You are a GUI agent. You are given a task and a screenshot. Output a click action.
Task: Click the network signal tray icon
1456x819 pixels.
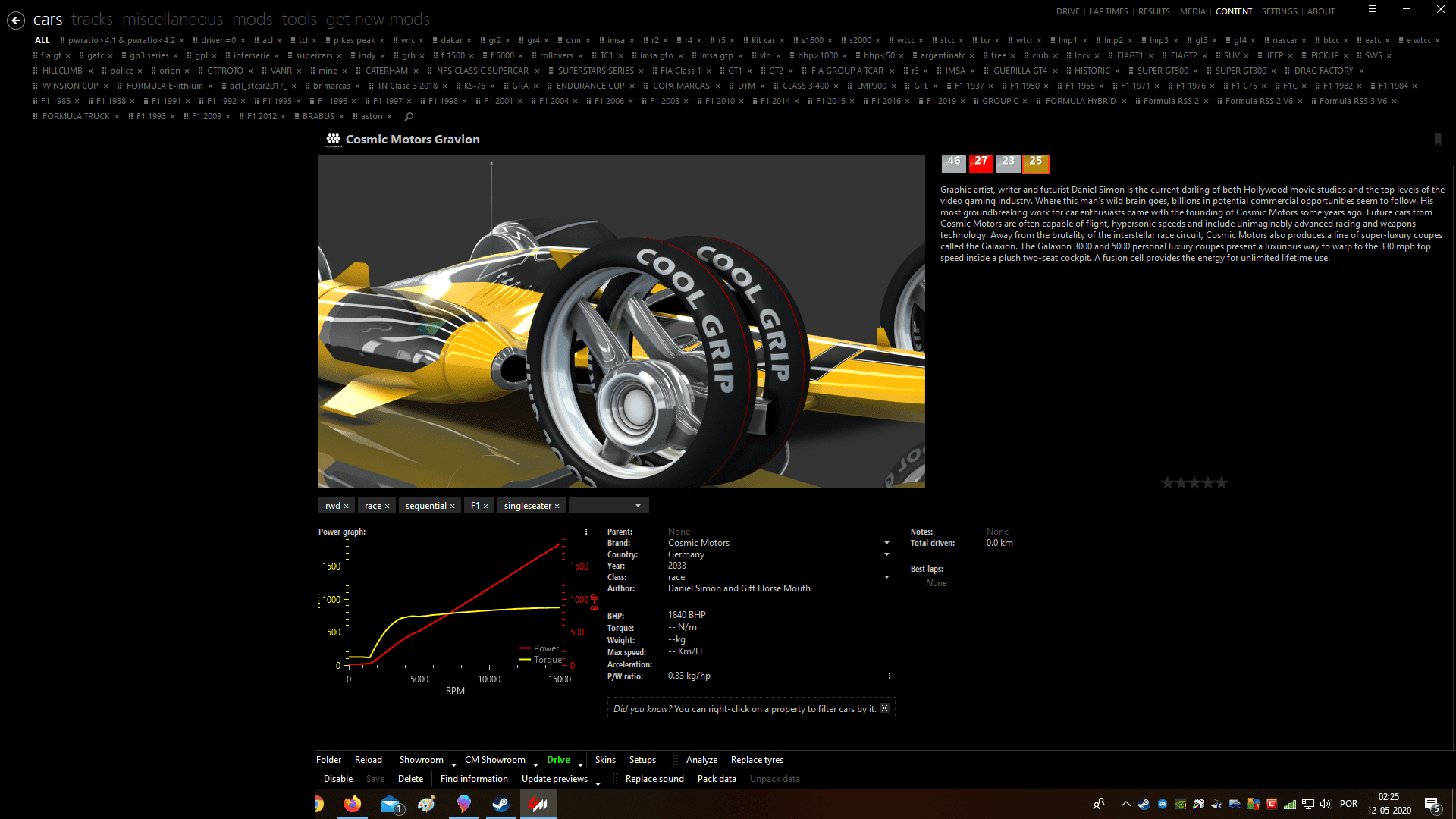[x=1290, y=804]
